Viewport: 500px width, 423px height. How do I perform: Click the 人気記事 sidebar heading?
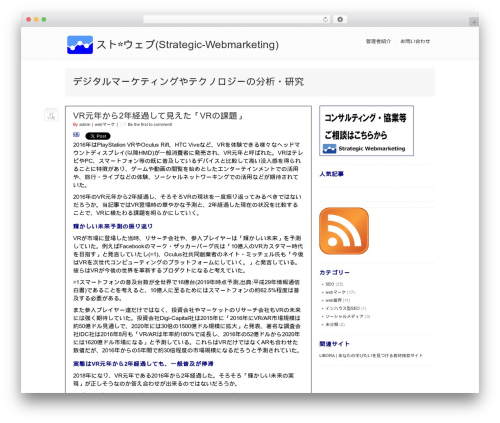pyautogui.click(x=331, y=174)
